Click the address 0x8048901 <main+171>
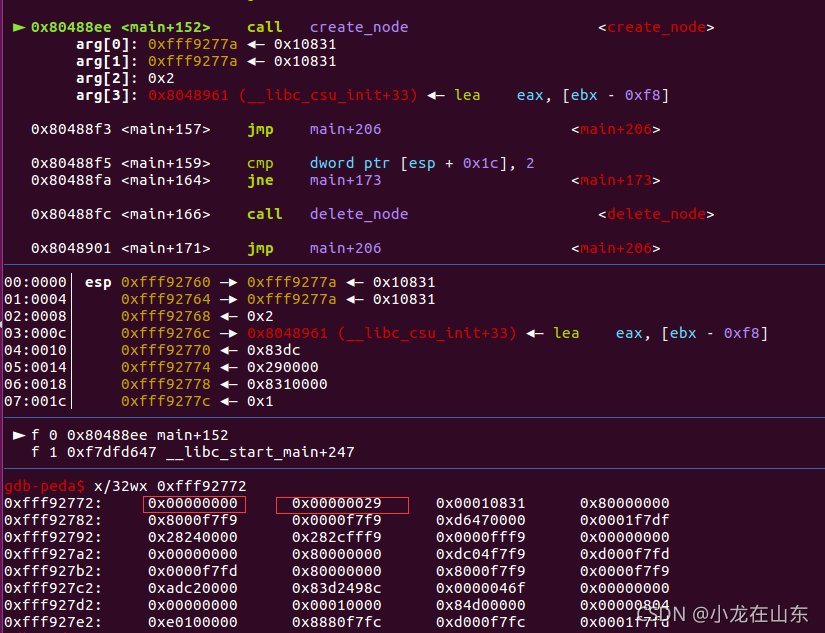Image resolution: width=825 pixels, height=633 pixels. click(120, 248)
